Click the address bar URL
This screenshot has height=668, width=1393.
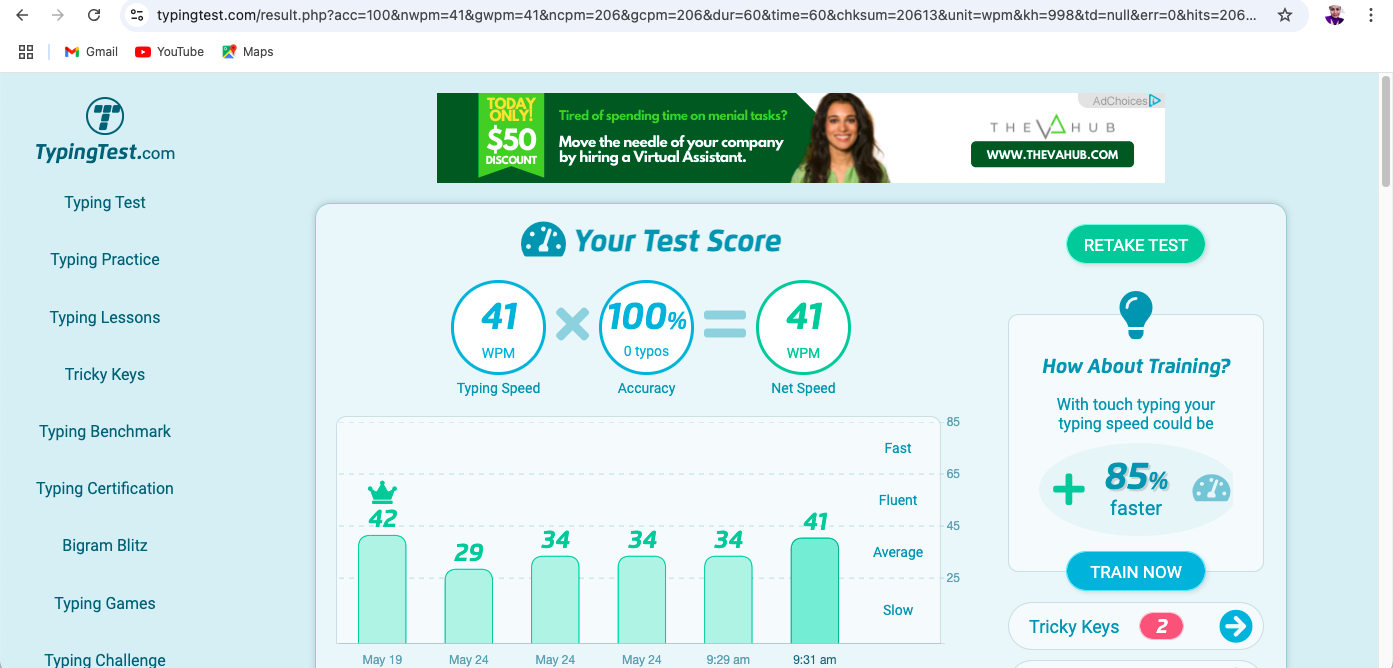point(705,15)
